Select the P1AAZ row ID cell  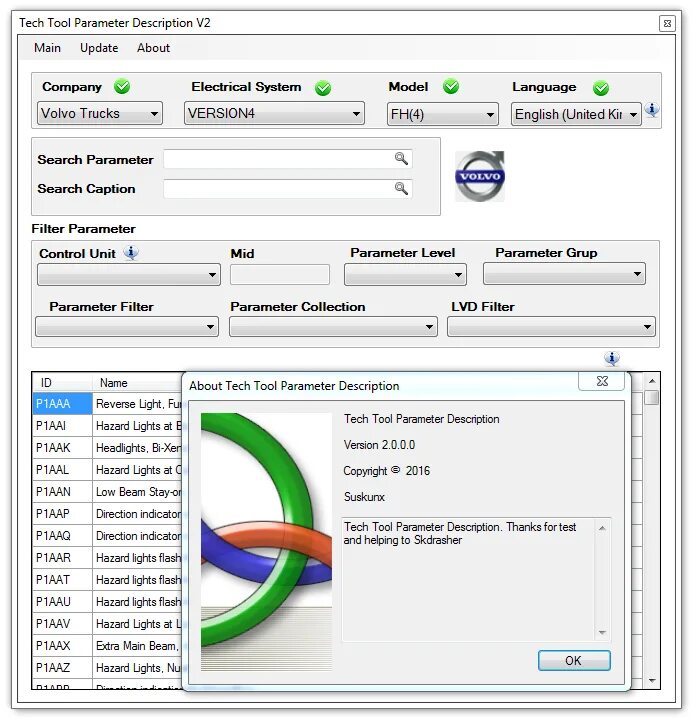[x=63, y=668]
